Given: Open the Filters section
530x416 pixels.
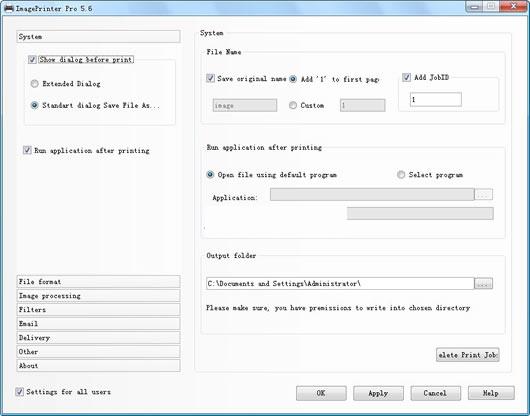Looking at the screenshot, I should (98, 310).
